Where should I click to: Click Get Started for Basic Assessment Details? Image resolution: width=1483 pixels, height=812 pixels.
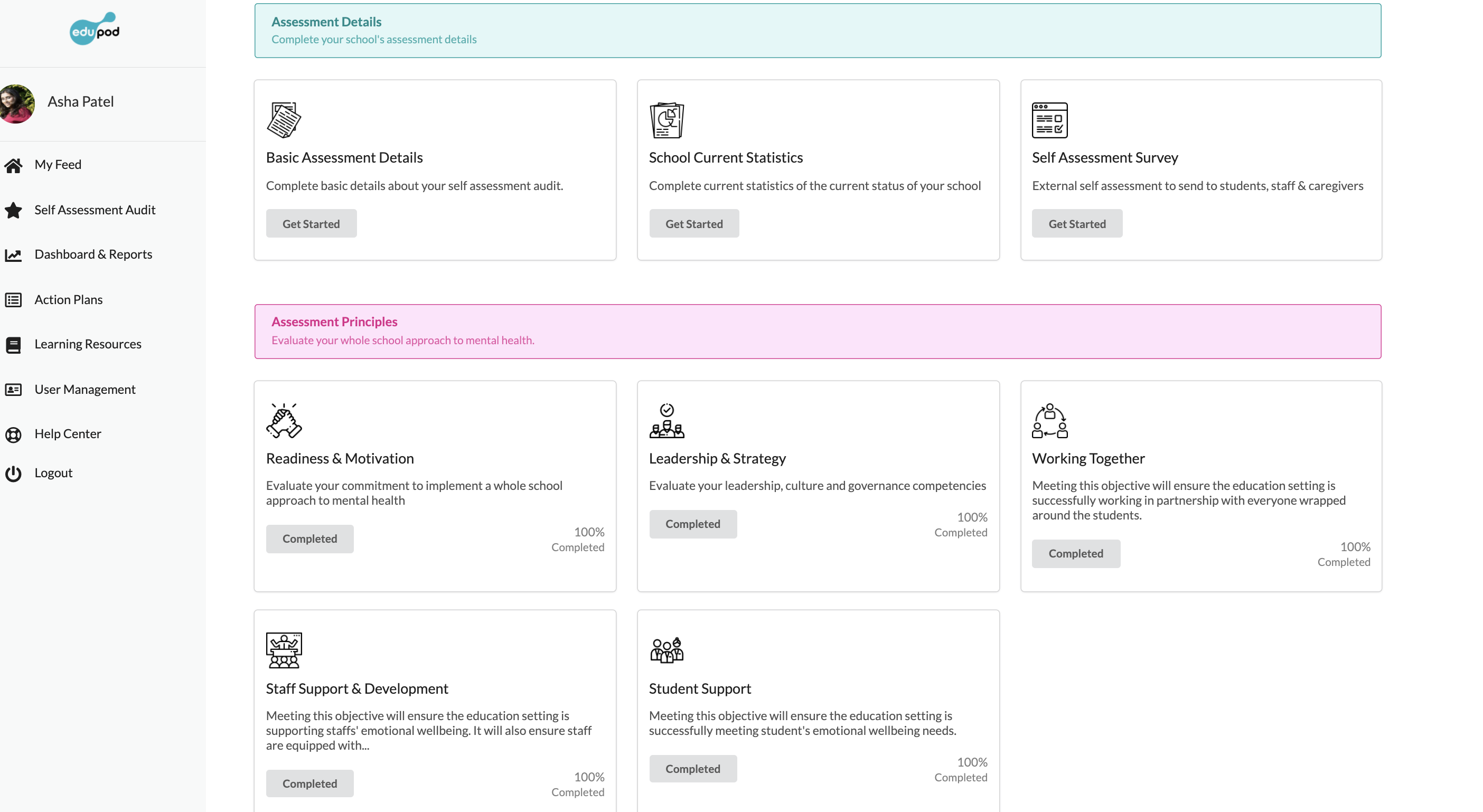point(311,223)
